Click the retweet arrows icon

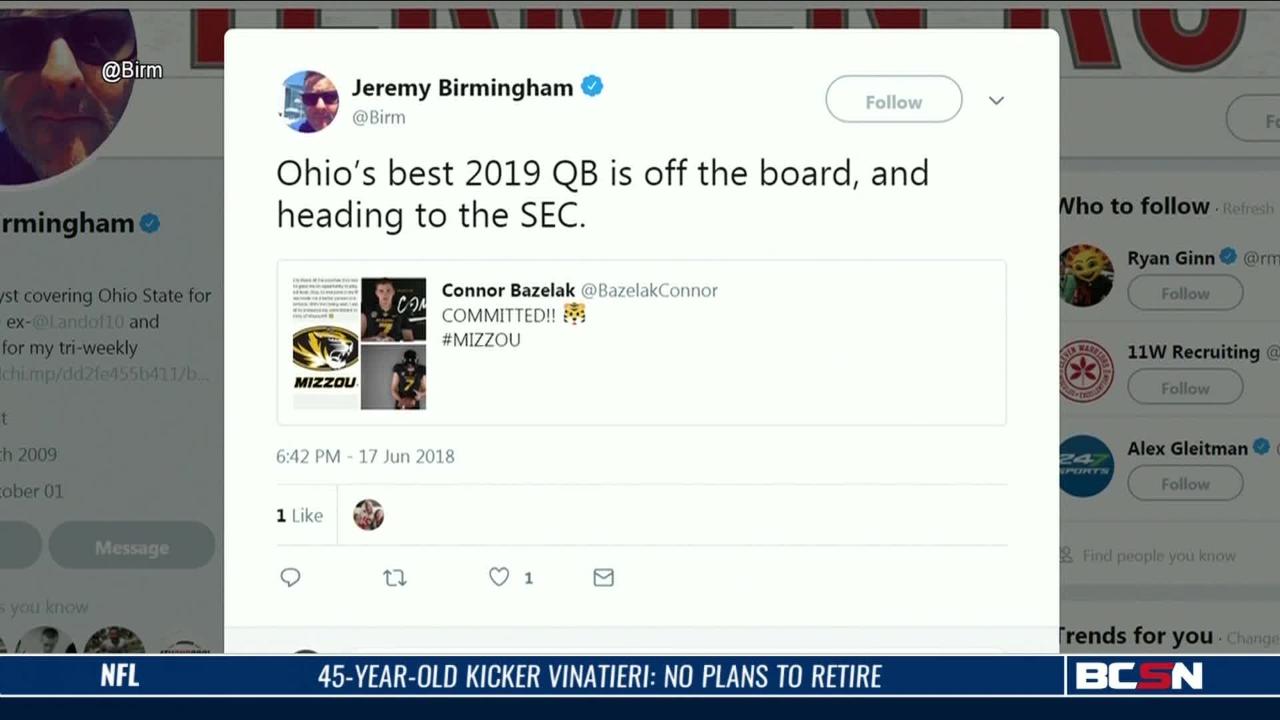click(x=395, y=577)
